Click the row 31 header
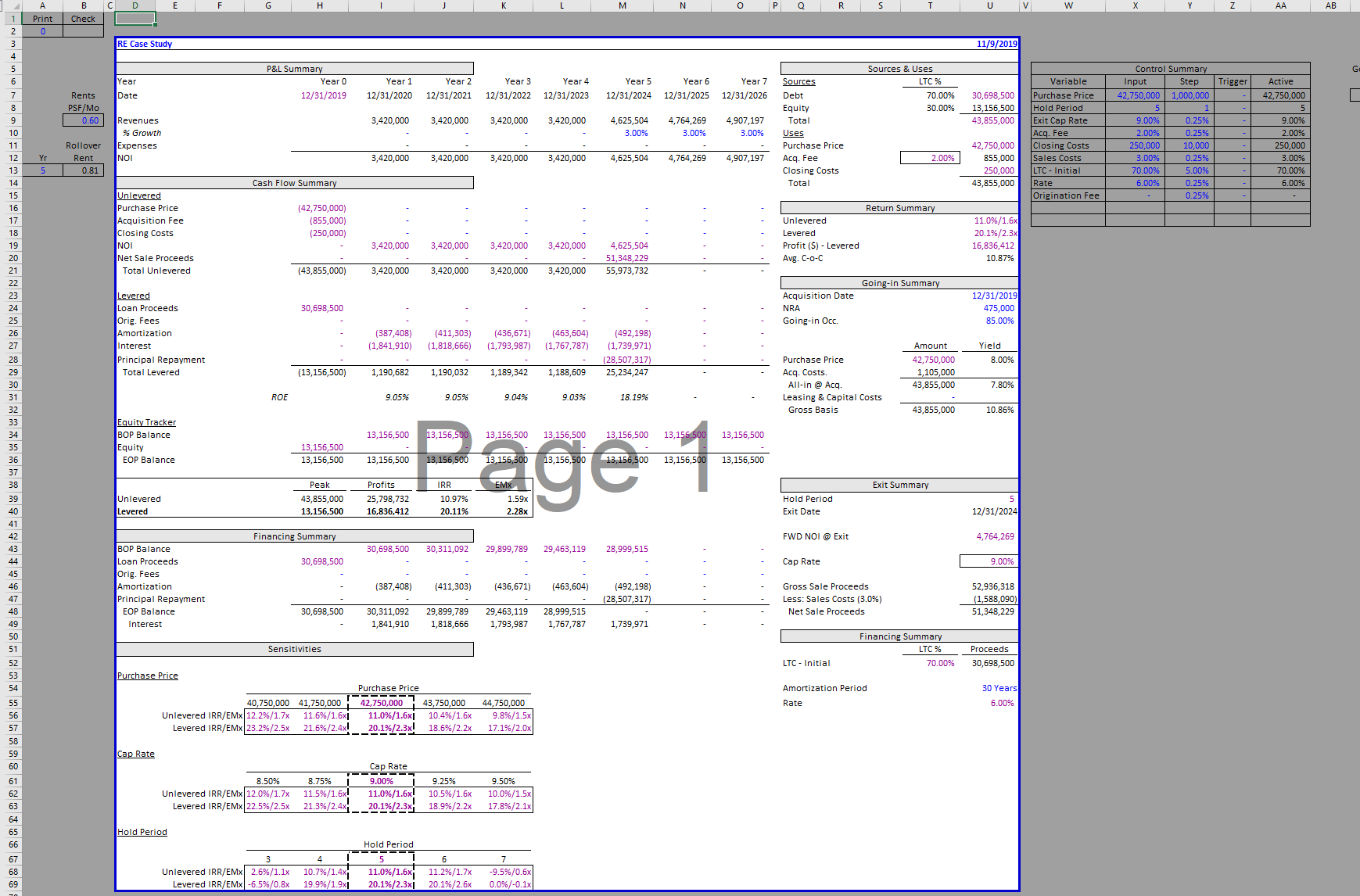 13,397
